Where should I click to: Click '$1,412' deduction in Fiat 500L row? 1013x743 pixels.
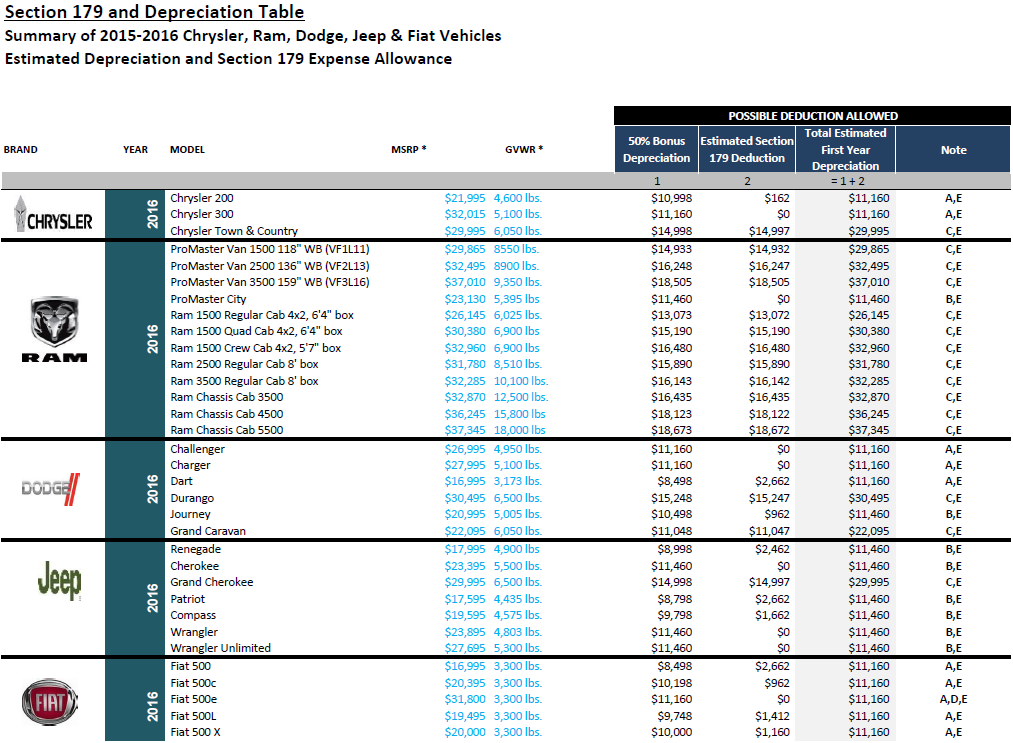tap(772, 716)
